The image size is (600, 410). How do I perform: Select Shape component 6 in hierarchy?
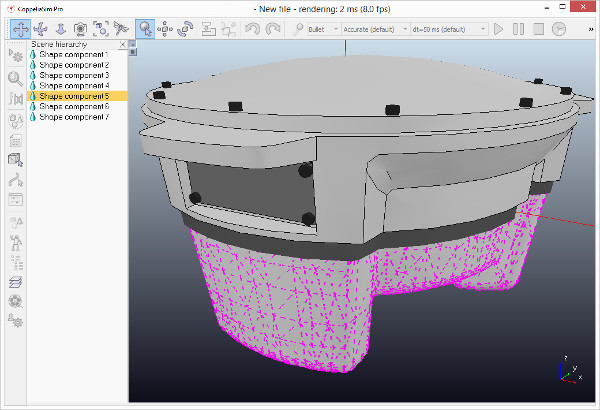[x=74, y=106]
